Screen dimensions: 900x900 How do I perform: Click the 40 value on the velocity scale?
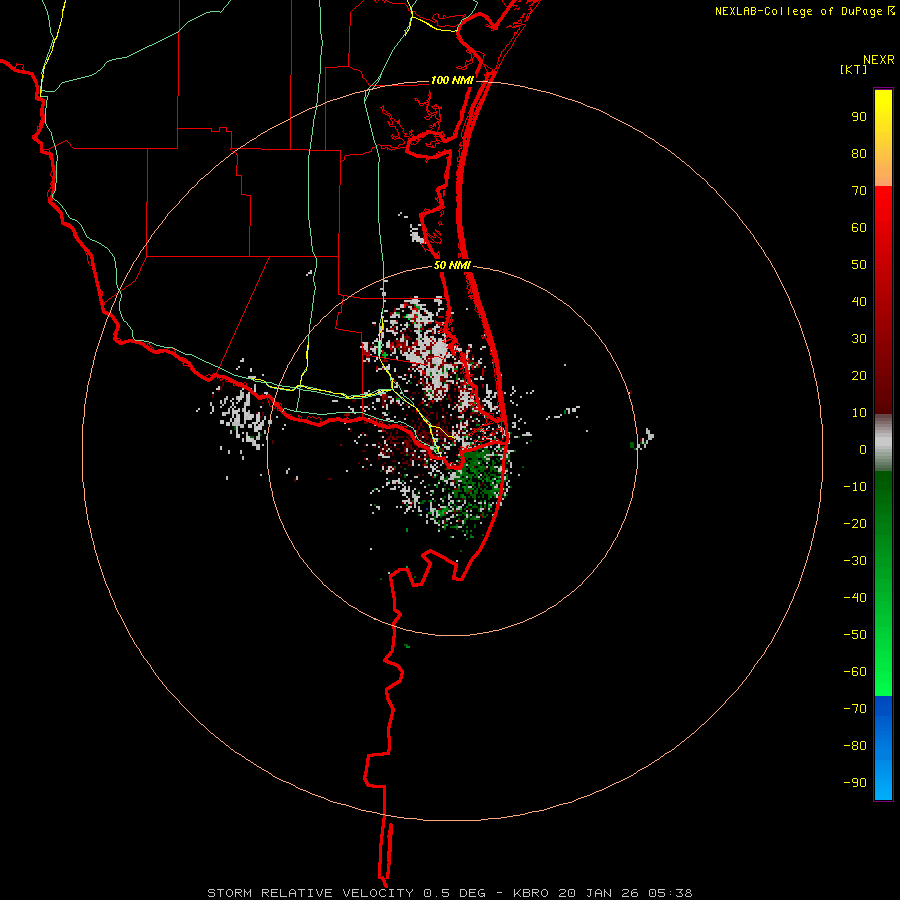(859, 301)
